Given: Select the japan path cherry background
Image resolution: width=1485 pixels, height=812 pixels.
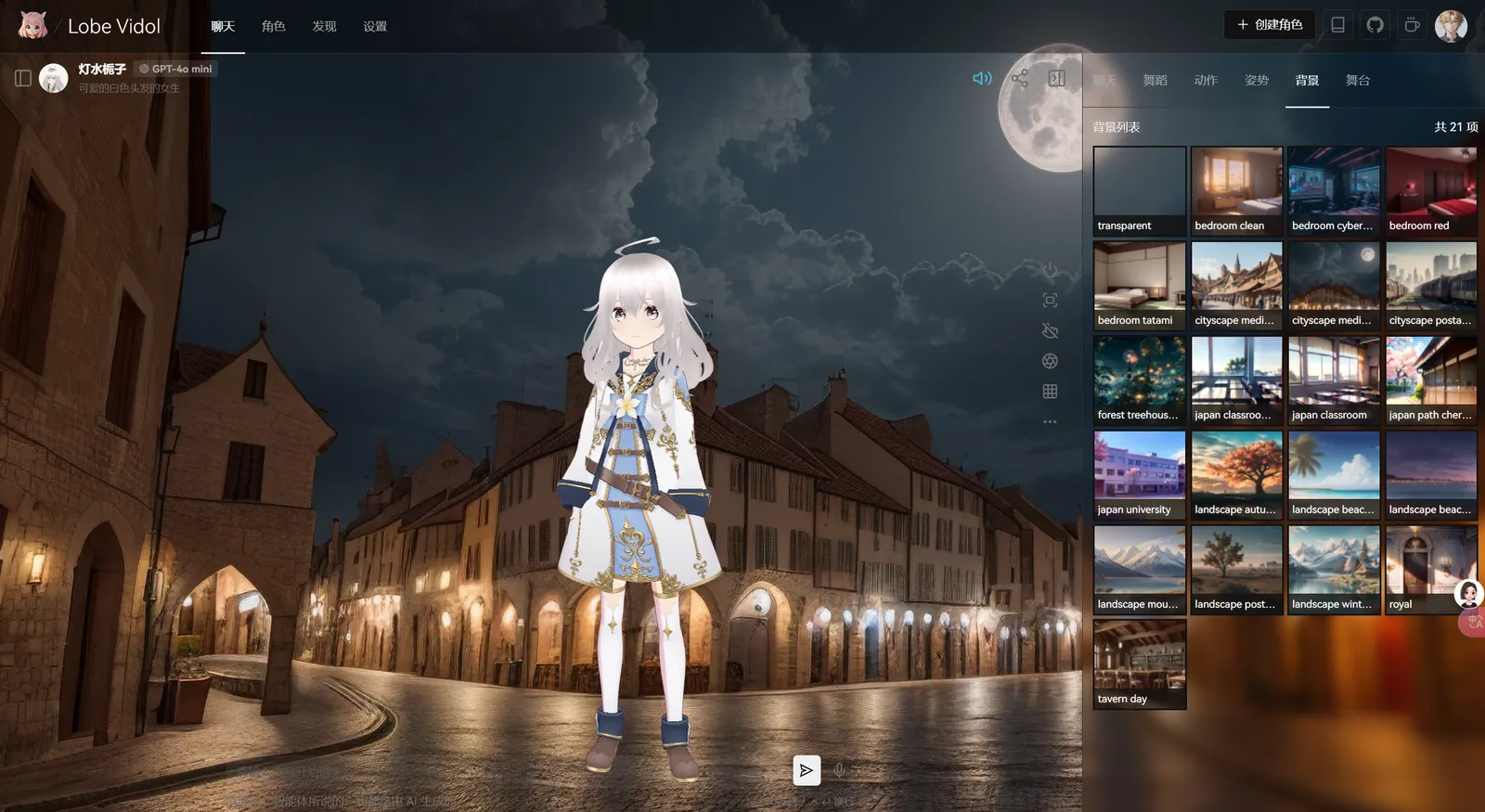Looking at the screenshot, I should [1431, 380].
